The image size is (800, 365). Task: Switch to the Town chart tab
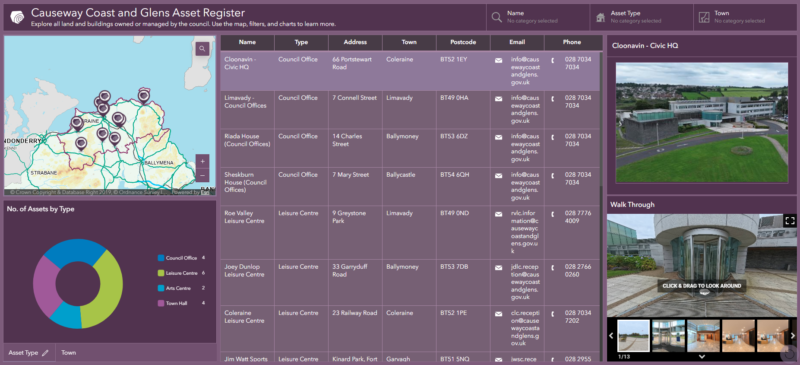pyautogui.click(x=69, y=352)
